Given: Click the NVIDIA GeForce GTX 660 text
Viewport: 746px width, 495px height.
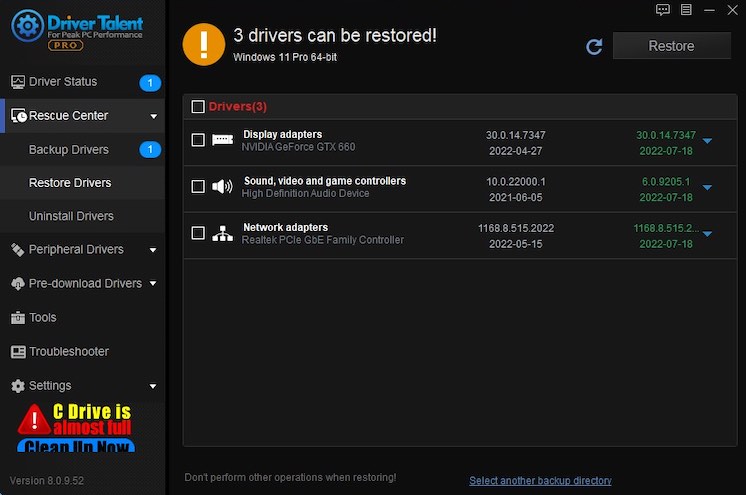Looking at the screenshot, I should click(298, 147).
